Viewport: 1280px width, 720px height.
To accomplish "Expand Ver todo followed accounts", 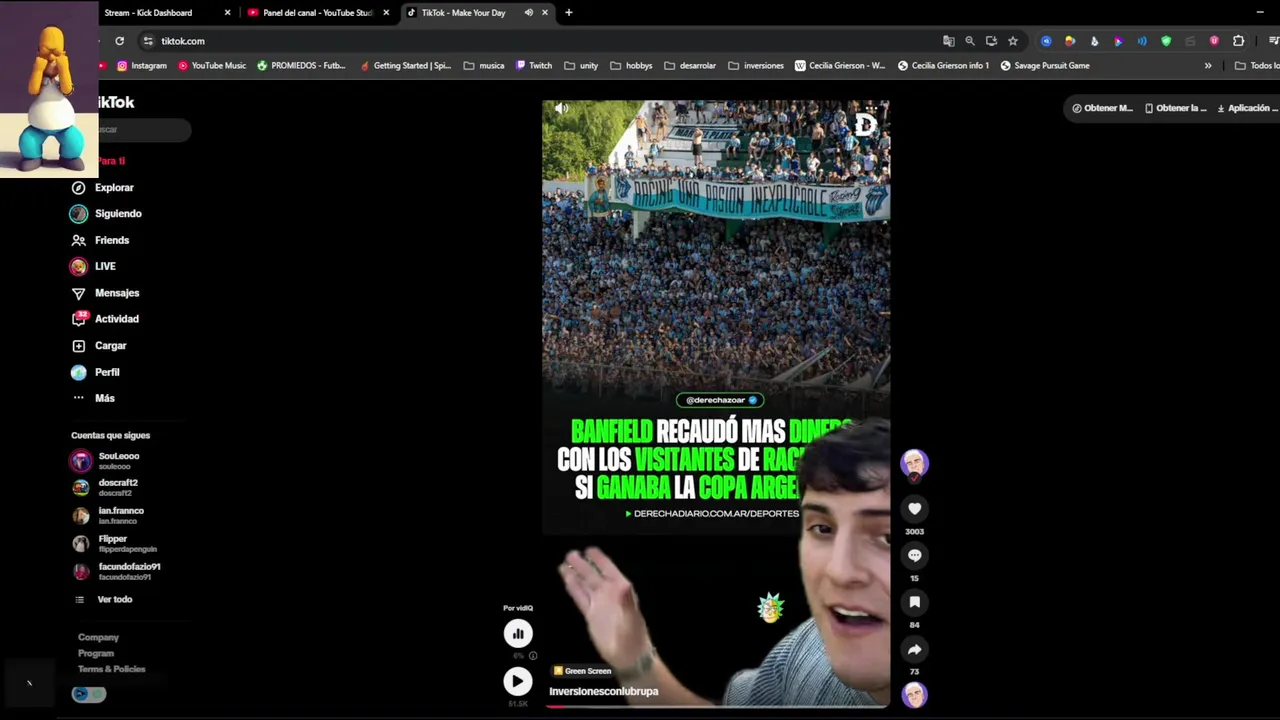I will 103,599.
